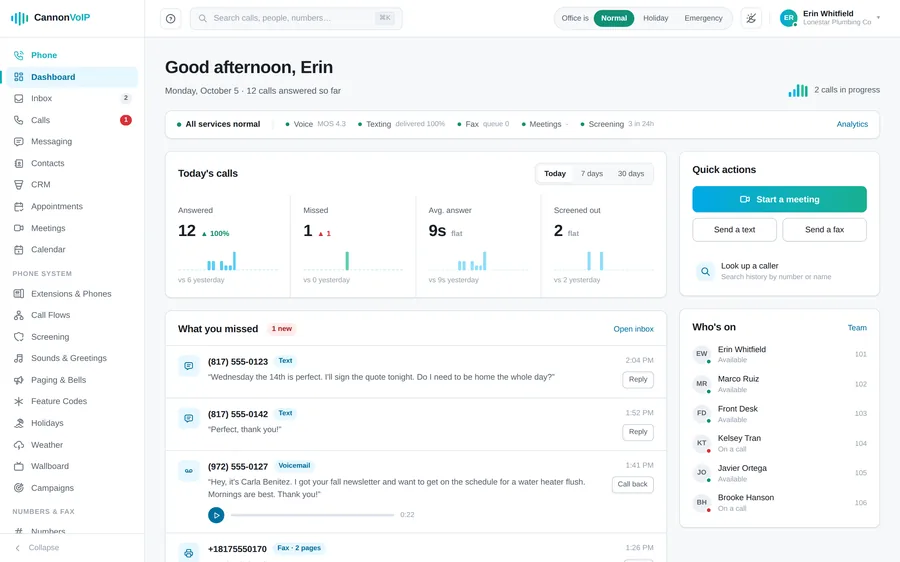This screenshot has height=562, width=900.
Task: Open the Analytics link
Action: coord(852,124)
